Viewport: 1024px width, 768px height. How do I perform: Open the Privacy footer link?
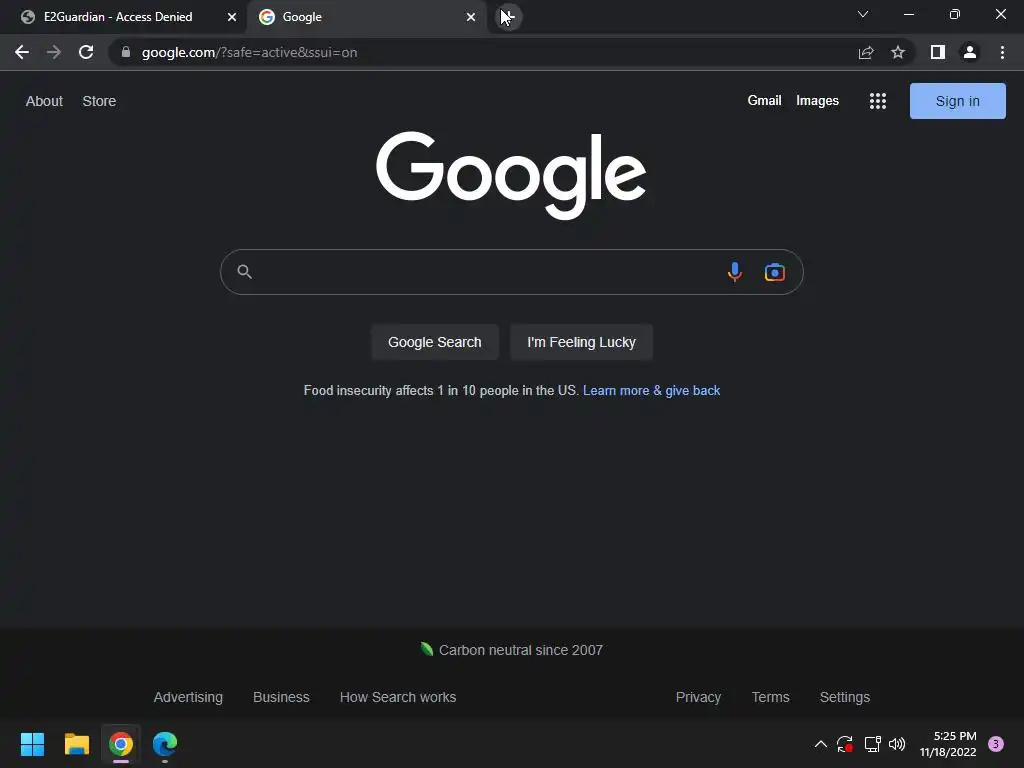click(698, 697)
